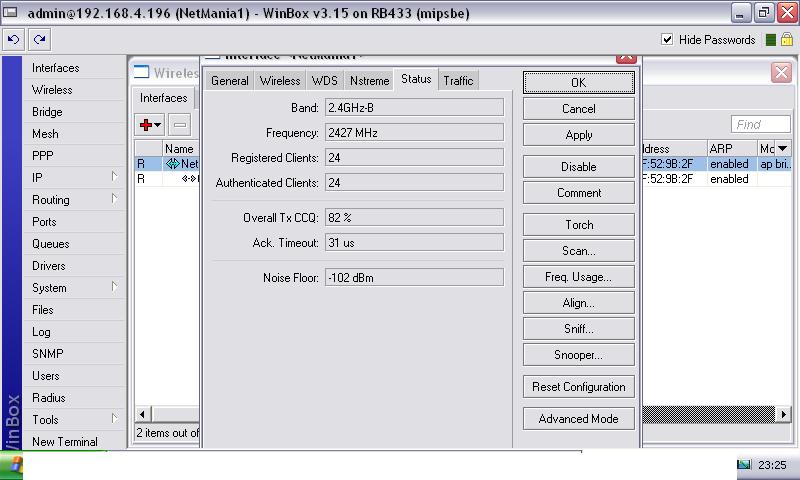Open Files in the sidebar

pyautogui.click(x=42, y=310)
